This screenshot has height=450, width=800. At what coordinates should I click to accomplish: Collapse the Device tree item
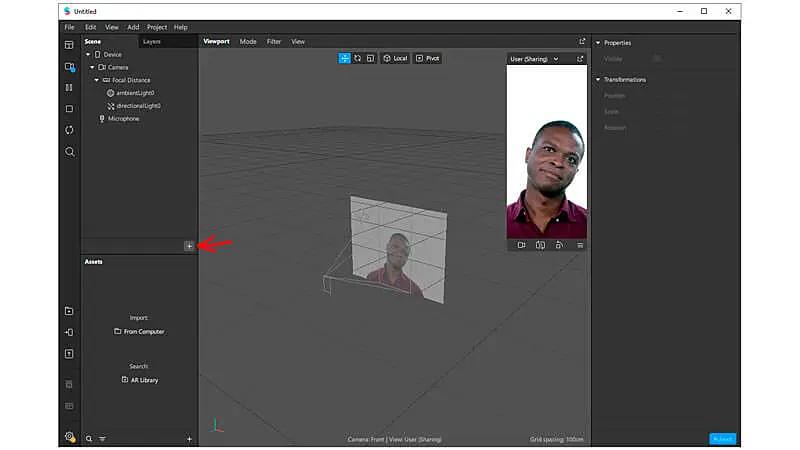coord(88,54)
